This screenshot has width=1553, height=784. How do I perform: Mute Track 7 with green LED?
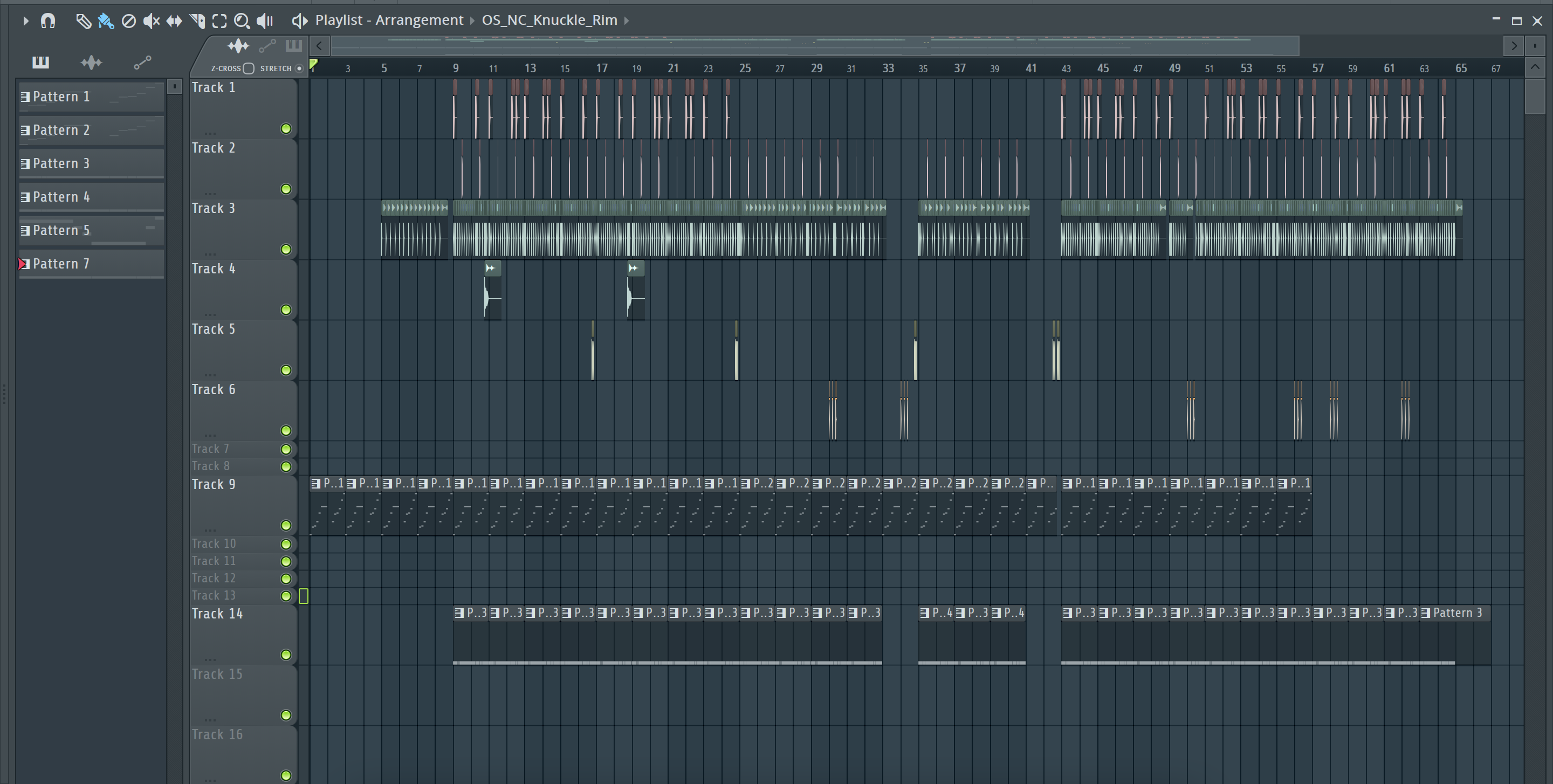click(286, 450)
